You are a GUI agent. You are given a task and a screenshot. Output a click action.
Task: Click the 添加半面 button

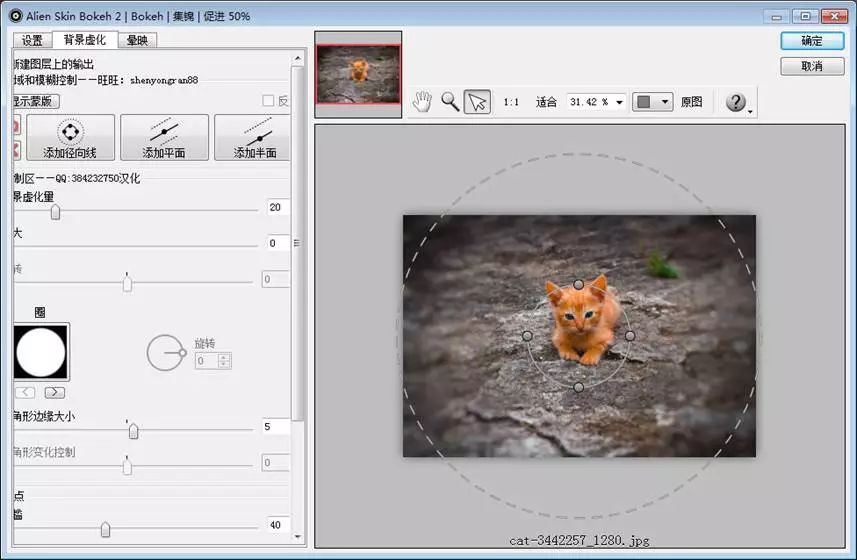point(253,137)
